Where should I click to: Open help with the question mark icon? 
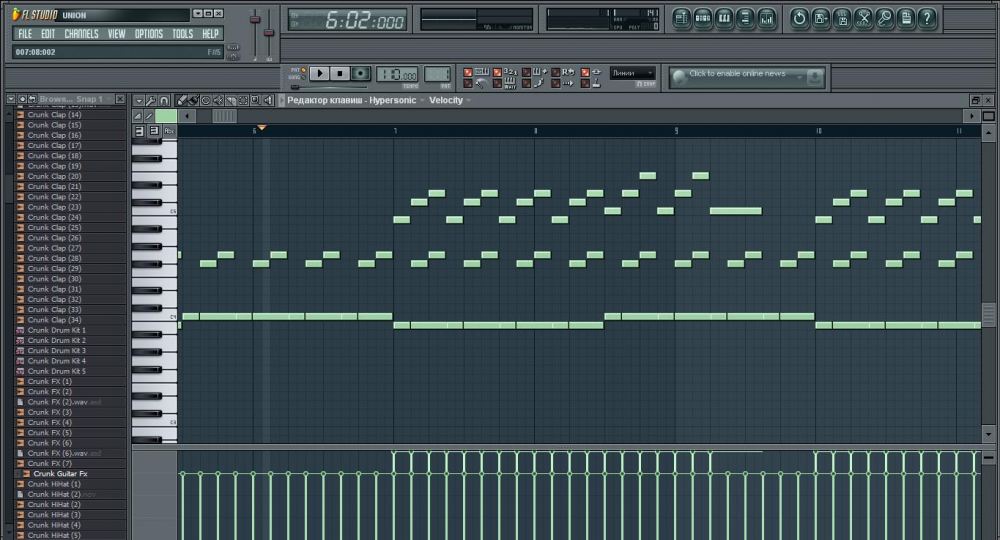[927, 18]
